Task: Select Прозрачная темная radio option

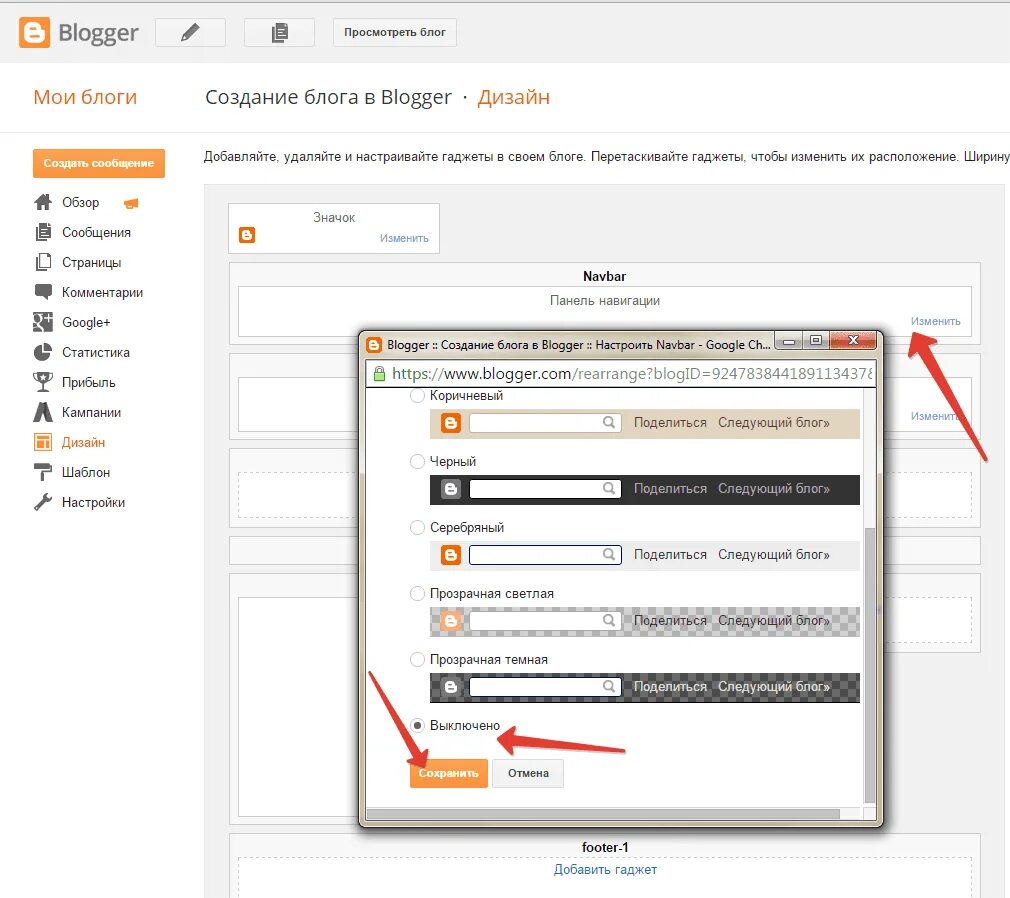Action: coord(417,660)
